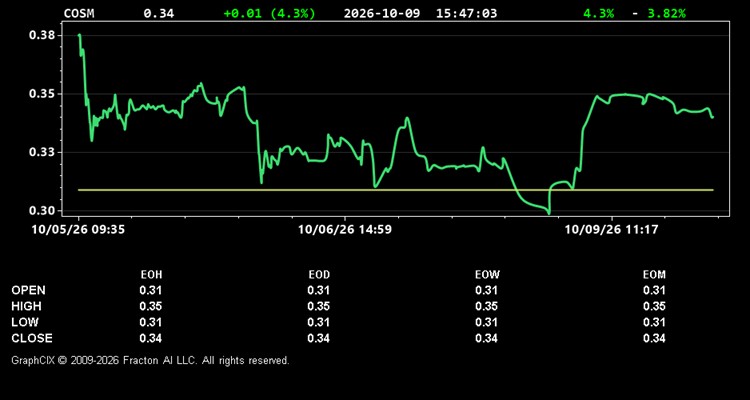Select the 0.34 price beside COSM ticker

[159, 13]
